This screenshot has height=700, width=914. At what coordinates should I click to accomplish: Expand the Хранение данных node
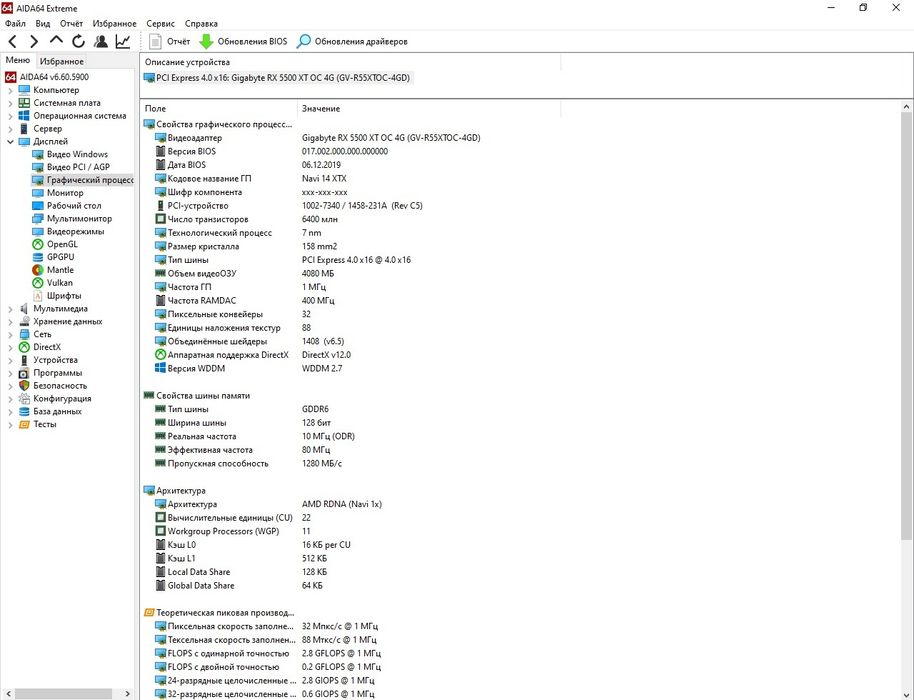[10, 322]
